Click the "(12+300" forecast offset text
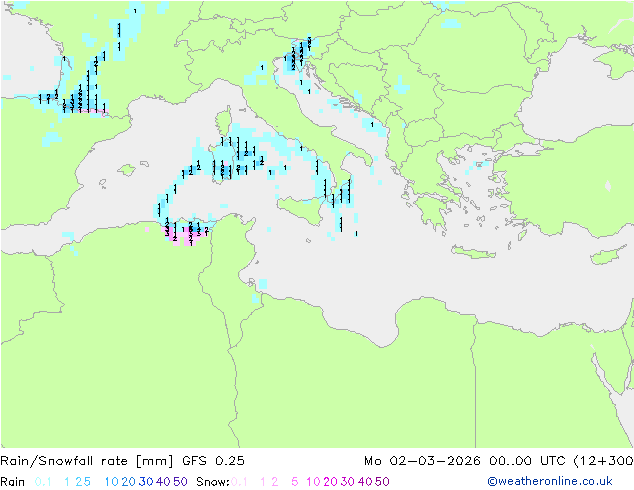Viewport: 634px width, 490px height. pyautogui.click(x=604, y=461)
